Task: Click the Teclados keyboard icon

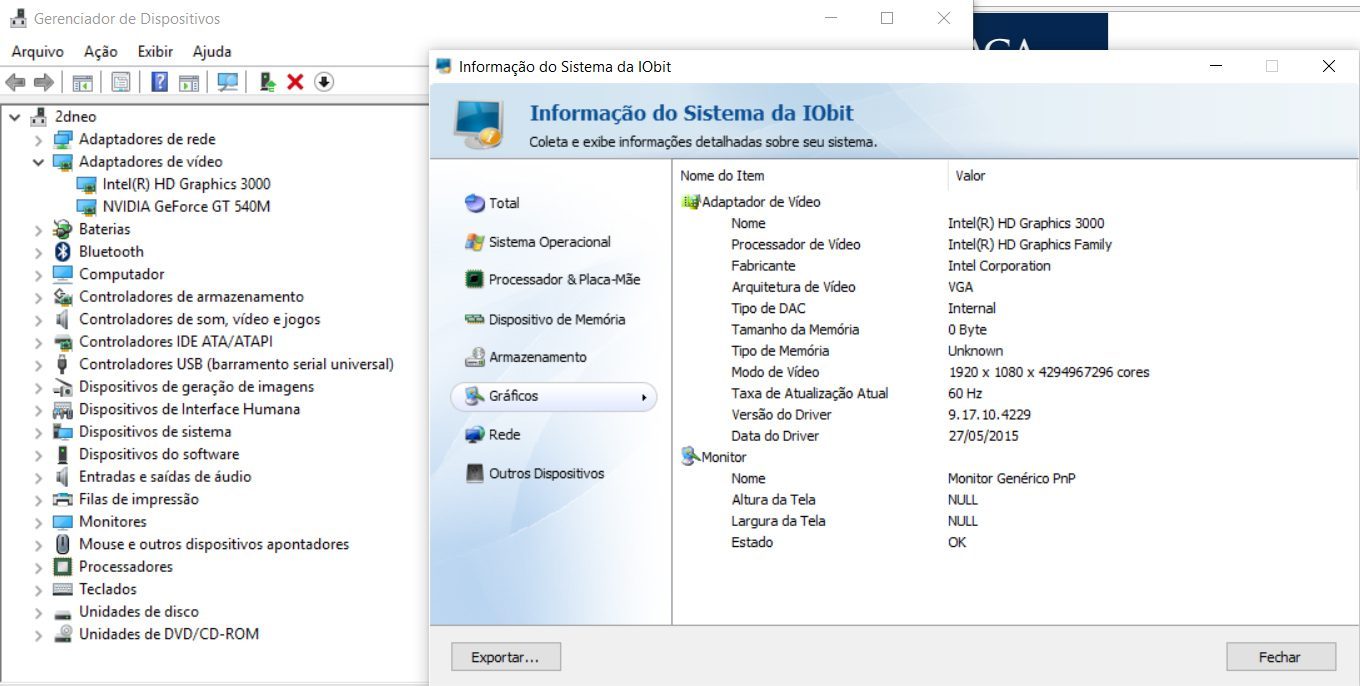Action: 63,589
